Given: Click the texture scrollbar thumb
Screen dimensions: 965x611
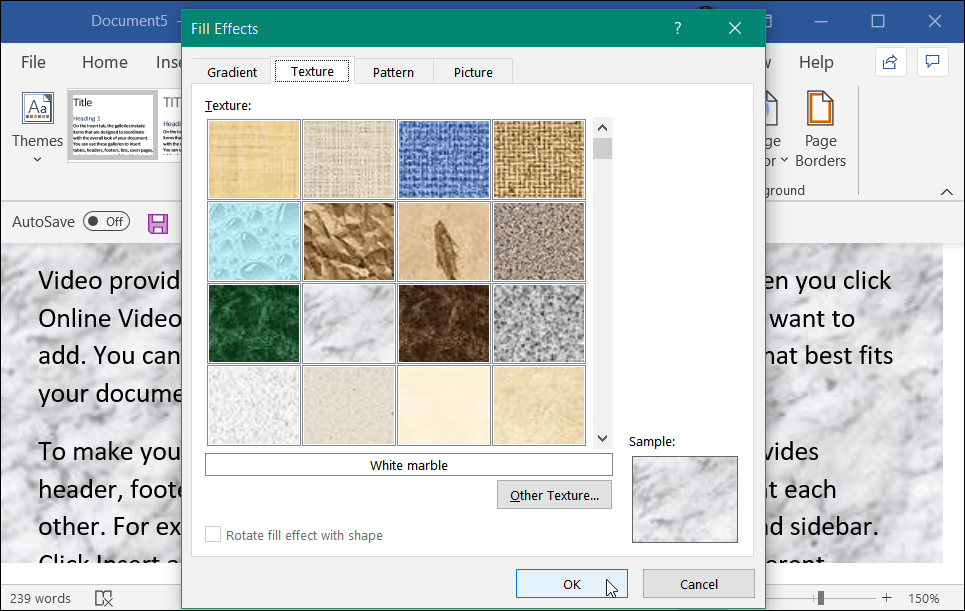Looking at the screenshot, I should coord(603,148).
